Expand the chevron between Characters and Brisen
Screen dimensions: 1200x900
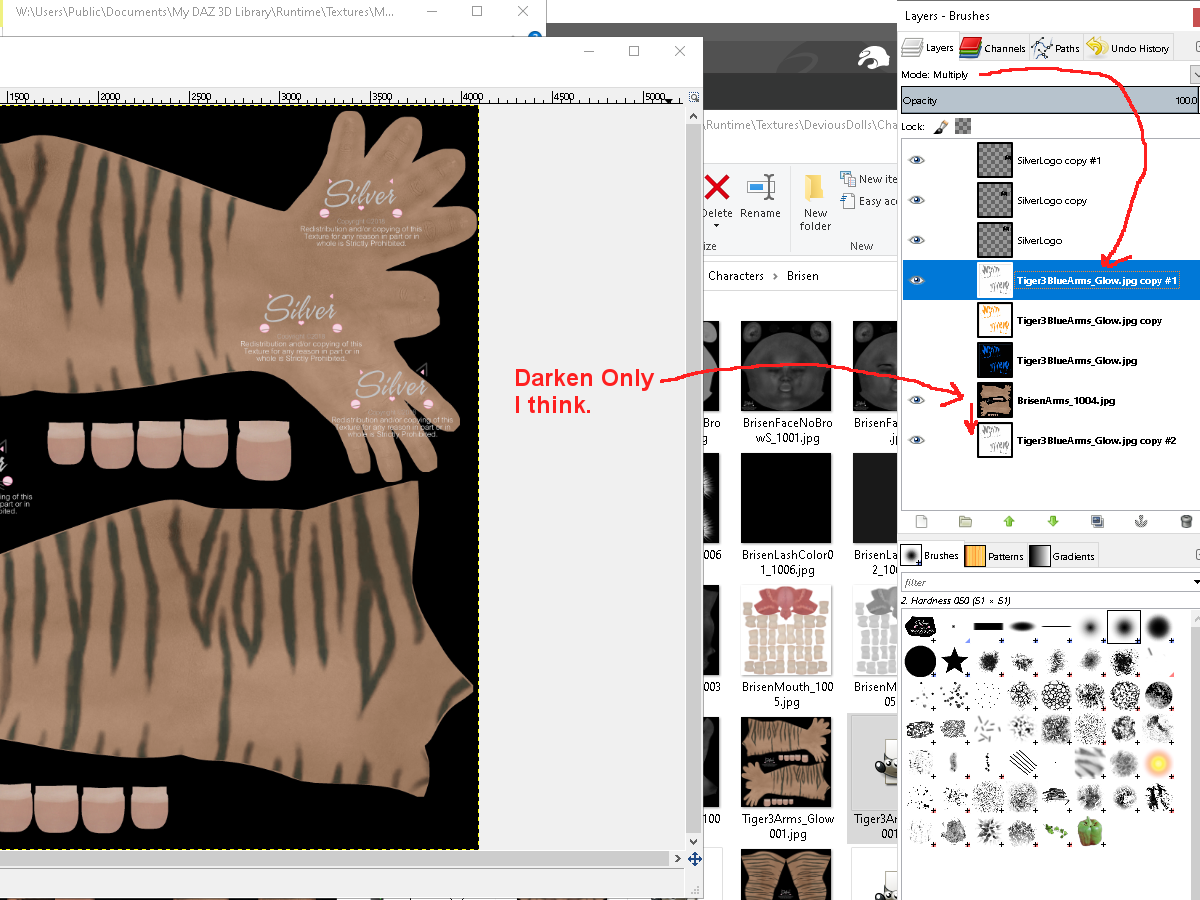pyautogui.click(x=773, y=276)
